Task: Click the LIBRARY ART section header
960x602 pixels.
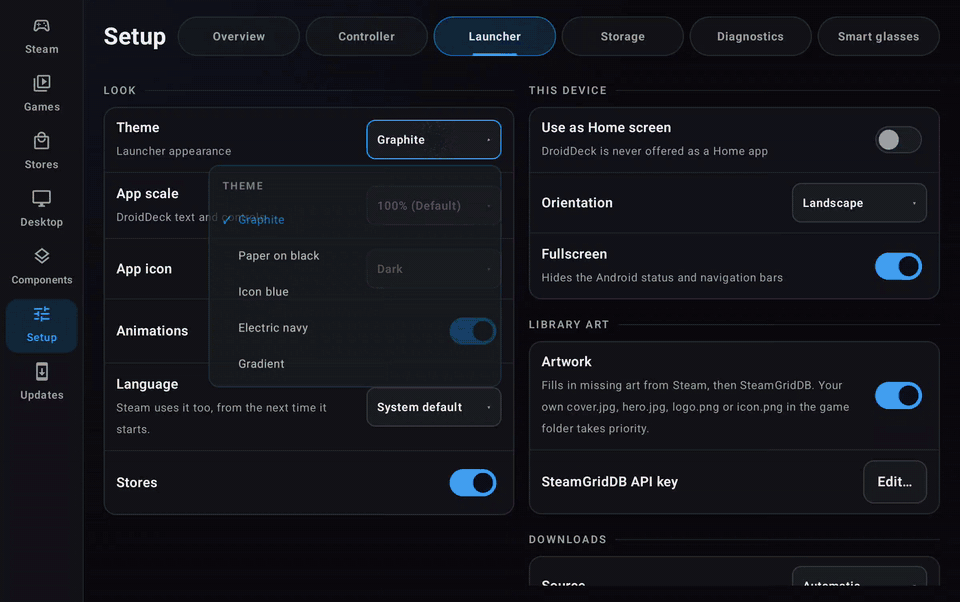Action: point(569,325)
